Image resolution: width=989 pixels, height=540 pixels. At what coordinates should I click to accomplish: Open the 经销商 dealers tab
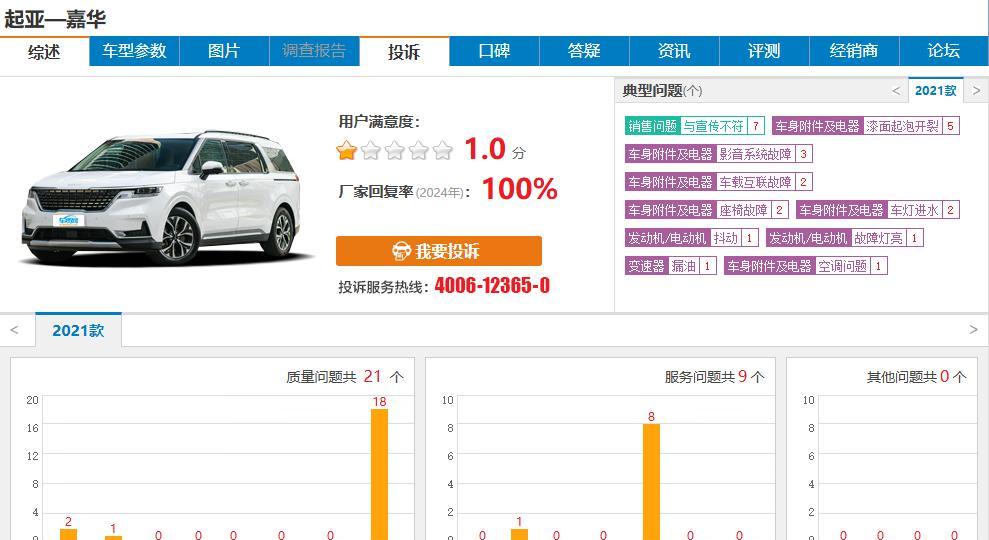853,52
